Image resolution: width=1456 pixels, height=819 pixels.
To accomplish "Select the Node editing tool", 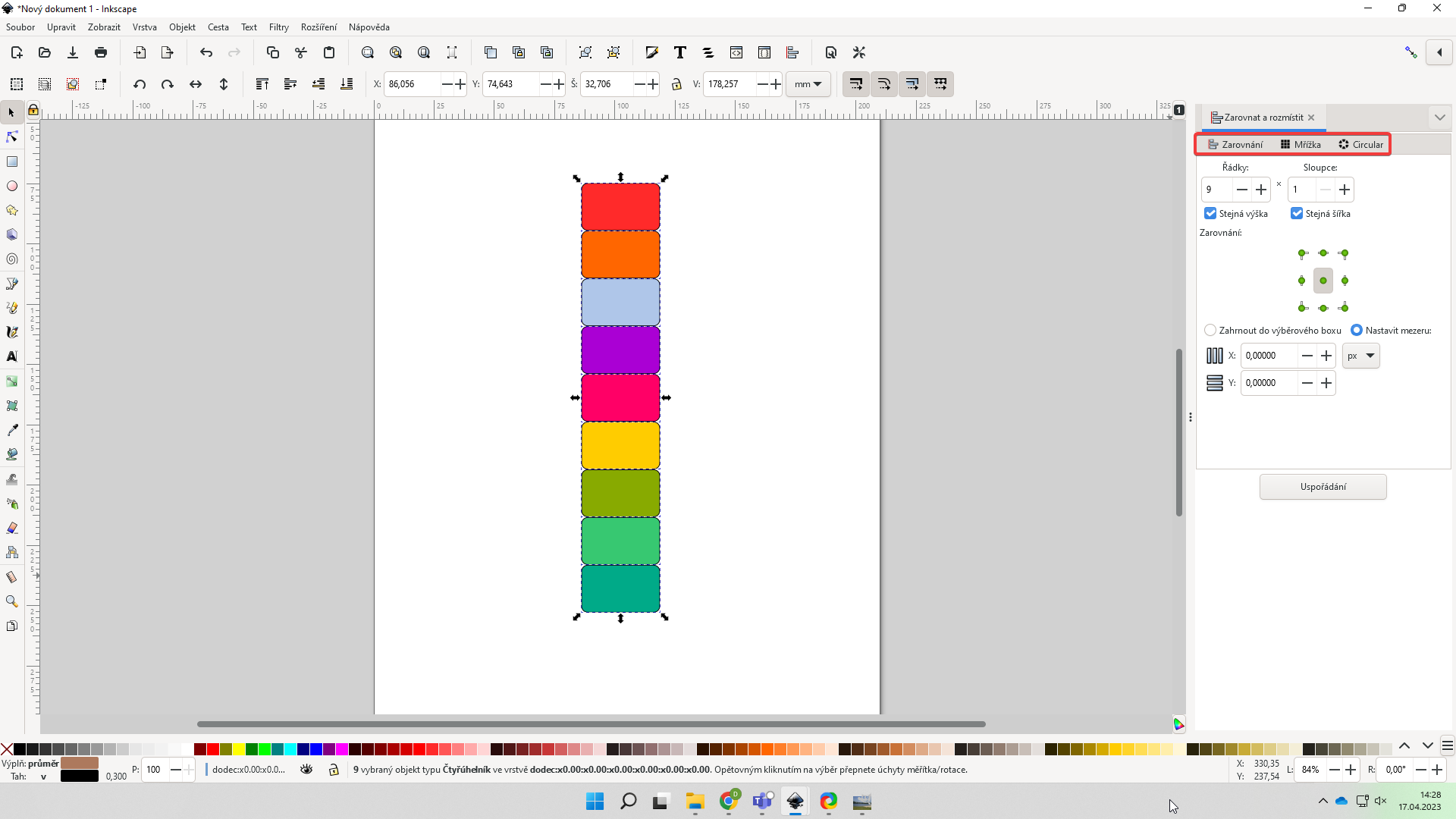I will pyautogui.click(x=11, y=136).
